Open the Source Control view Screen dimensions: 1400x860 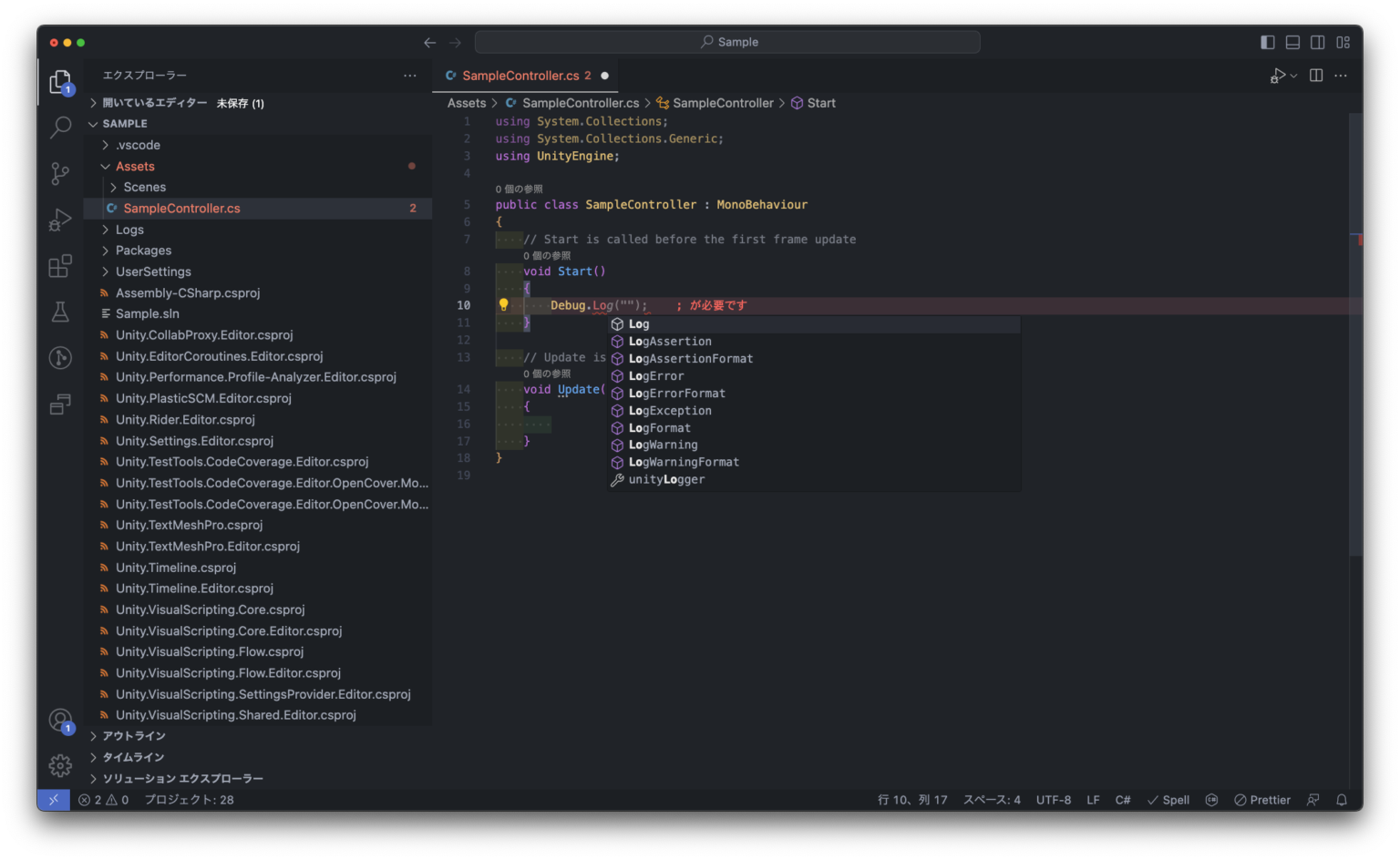[x=60, y=173]
